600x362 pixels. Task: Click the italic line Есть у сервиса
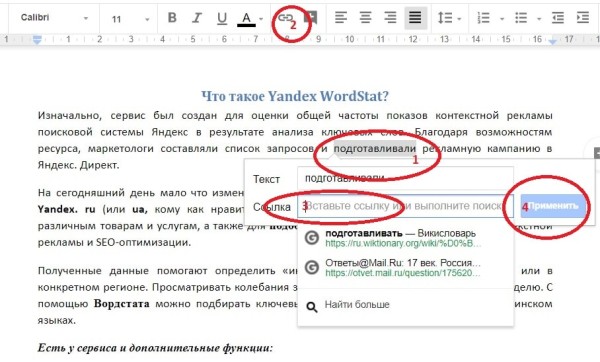(x=155, y=348)
